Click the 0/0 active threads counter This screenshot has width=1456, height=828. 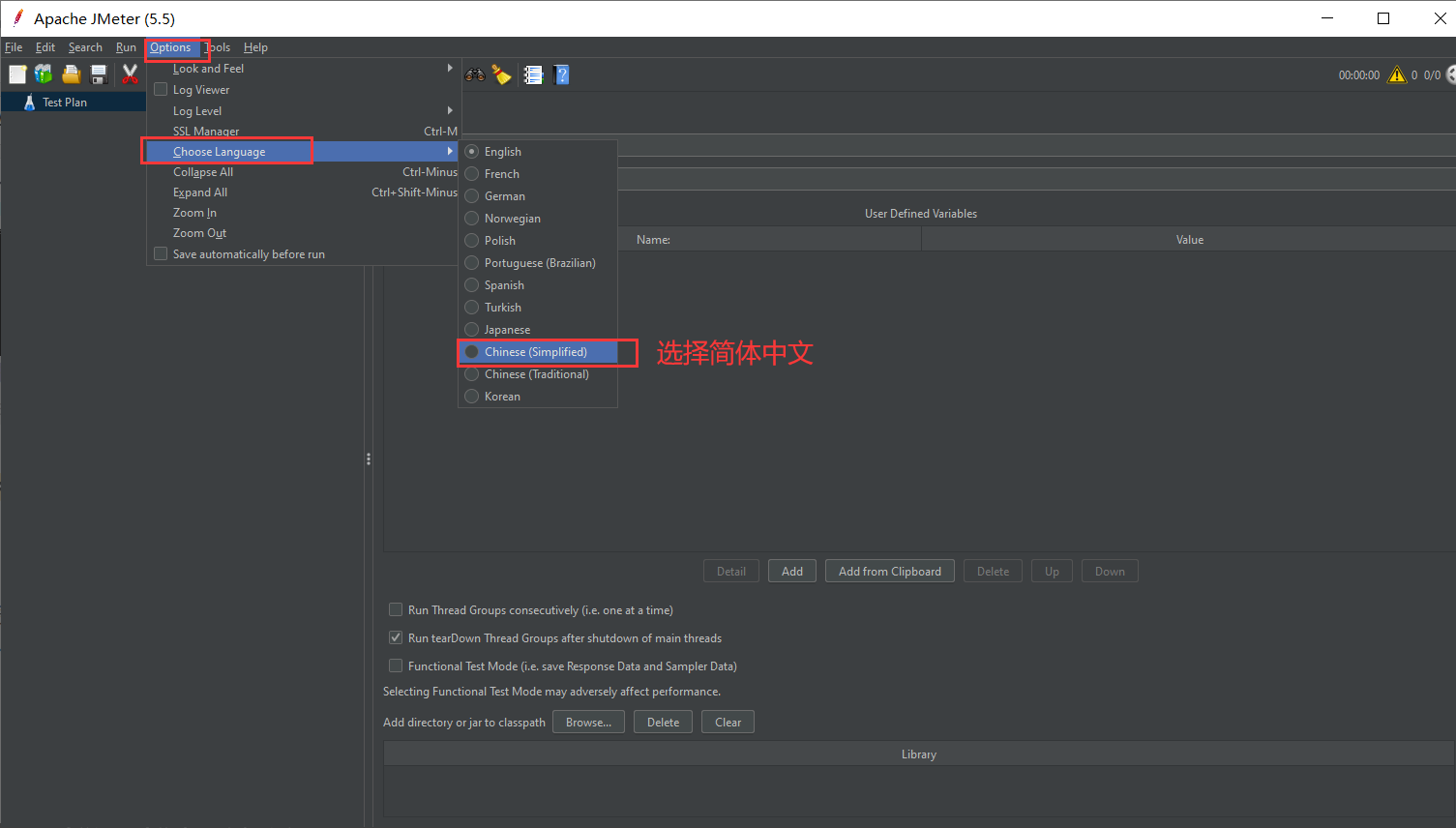pos(1432,74)
